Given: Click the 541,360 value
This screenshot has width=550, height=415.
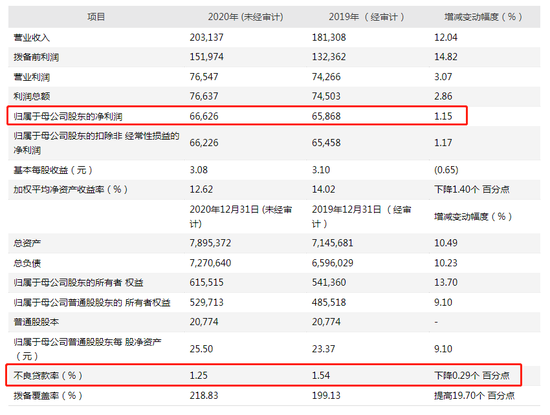Looking at the screenshot, I should pyautogui.click(x=329, y=282).
